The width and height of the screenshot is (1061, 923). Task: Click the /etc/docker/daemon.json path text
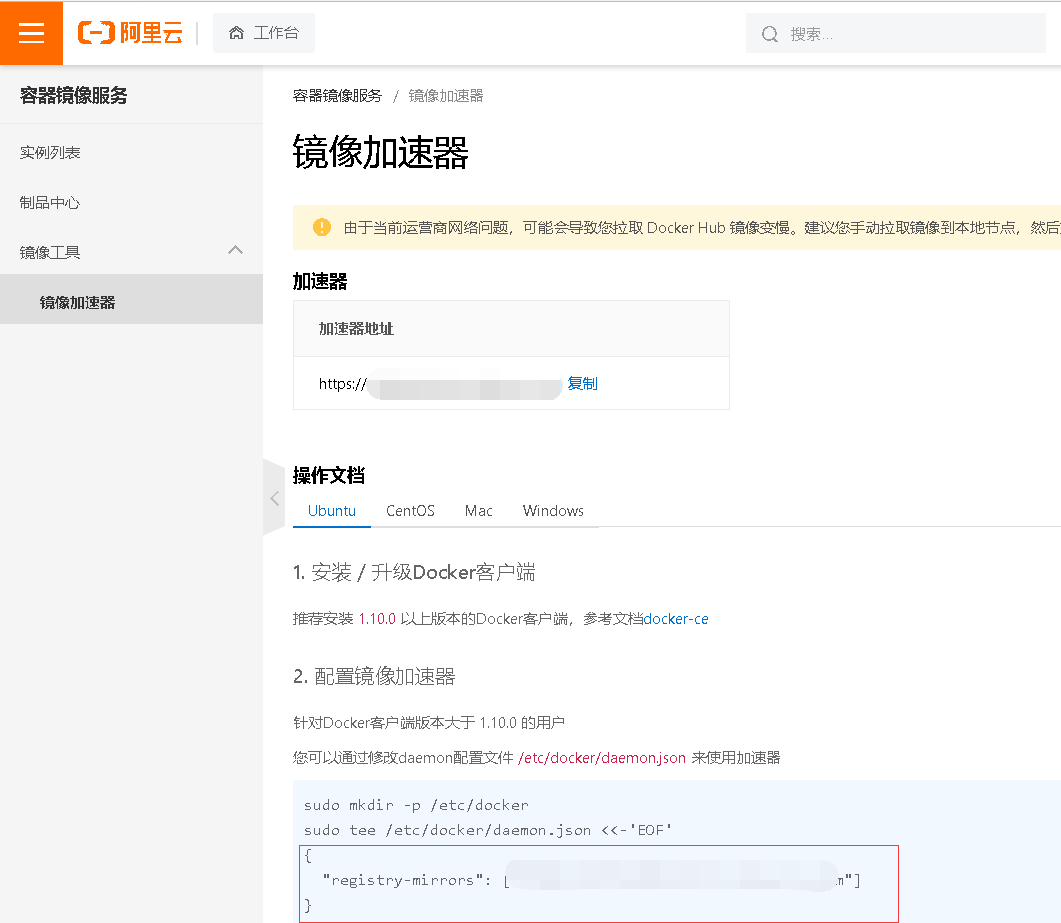pyautogui.click(x=602, y=758)
